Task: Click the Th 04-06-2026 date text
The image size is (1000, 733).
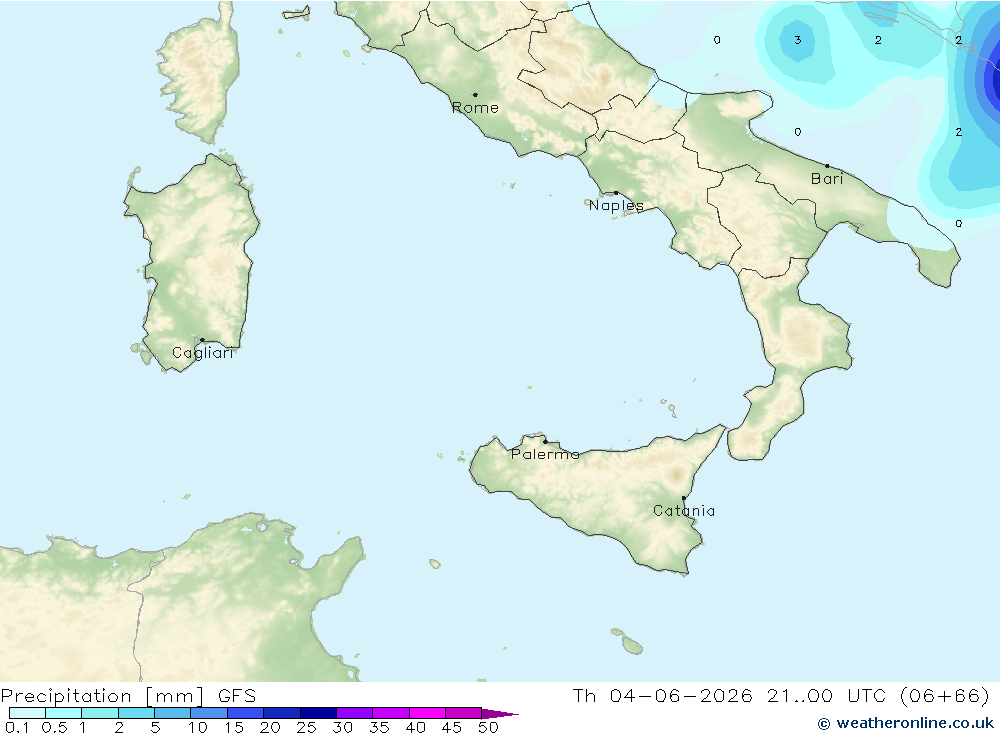Action: 662,696
